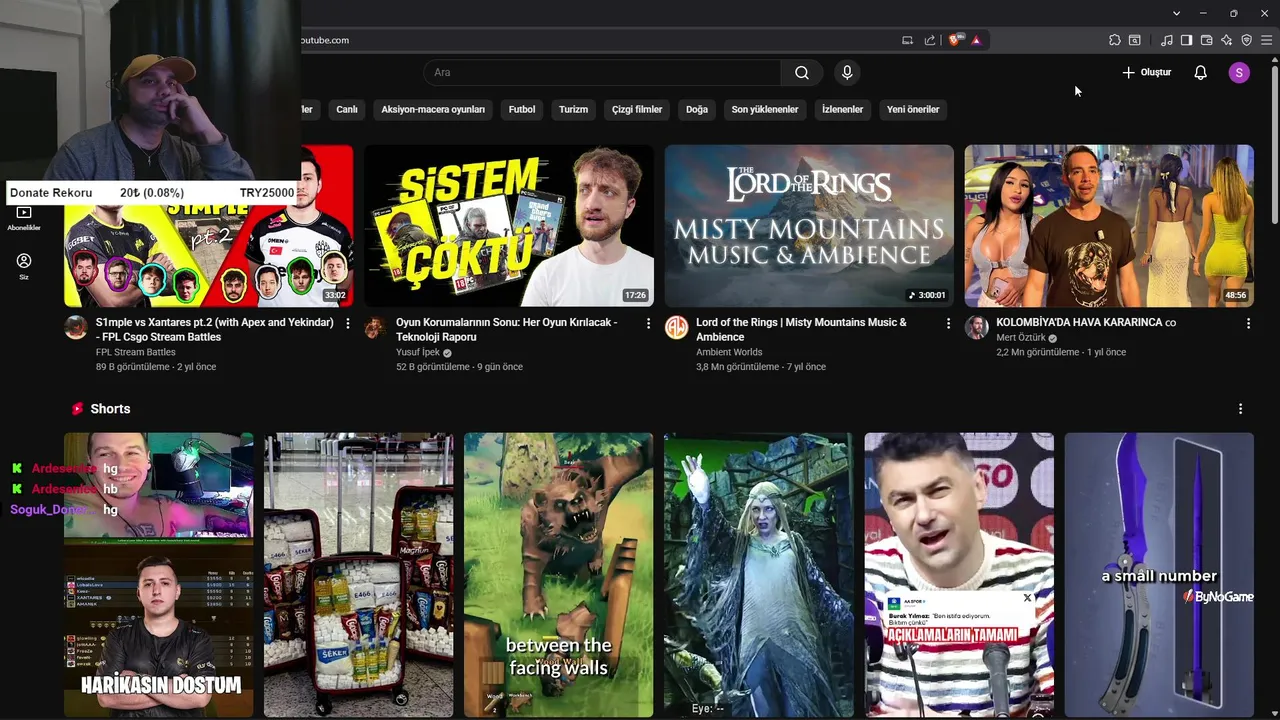Click the FPL Stream Battles channel avatar

[76, 328]
